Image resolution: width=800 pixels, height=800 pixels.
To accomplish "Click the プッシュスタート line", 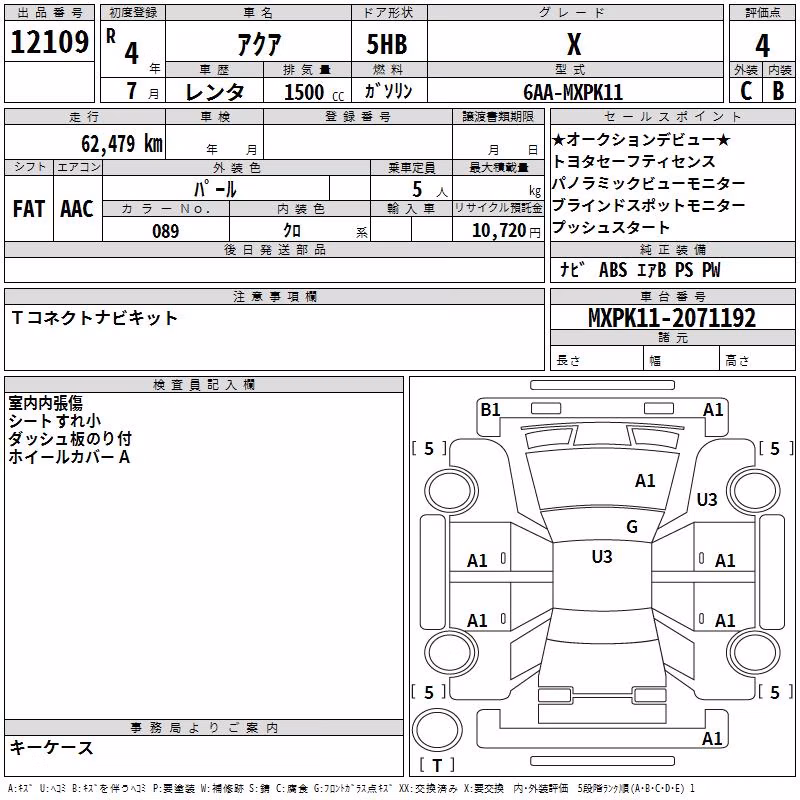I will click(x=611, y=227).
